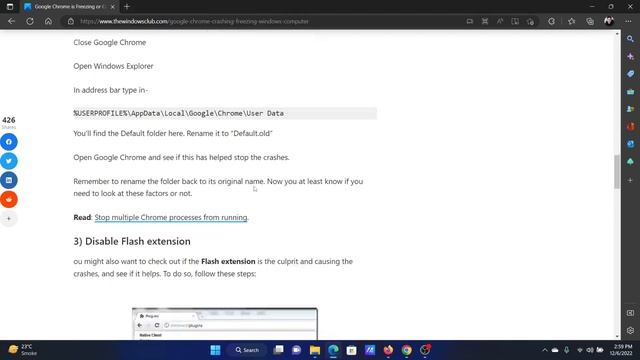The height and width of the screenshot is (360, 640).
Task: Open the tab actions menu icon
Action: 10,7
